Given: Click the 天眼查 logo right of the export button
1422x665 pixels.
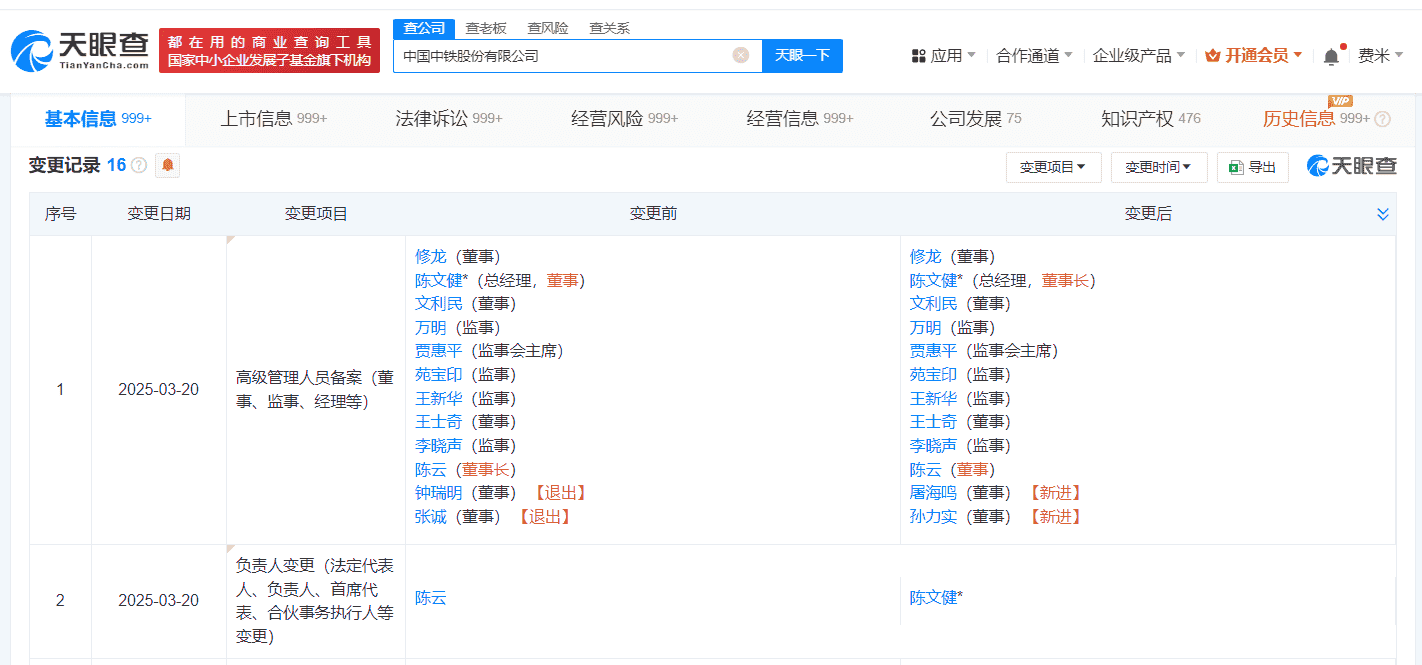Looking at the screenshot, I should point(1352,167).
